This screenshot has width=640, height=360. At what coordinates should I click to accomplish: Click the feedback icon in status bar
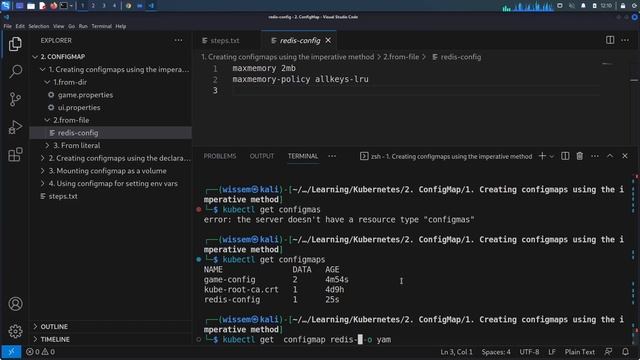click(609, 351)
